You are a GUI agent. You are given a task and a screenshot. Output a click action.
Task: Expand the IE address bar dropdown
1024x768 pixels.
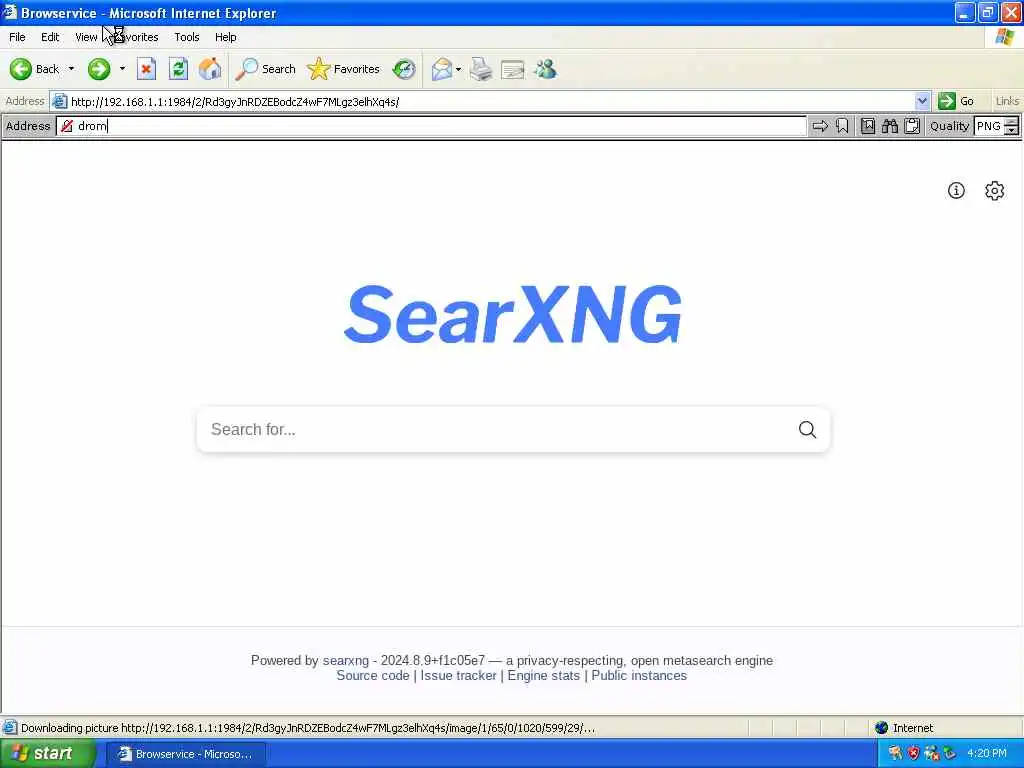[922, 101]
